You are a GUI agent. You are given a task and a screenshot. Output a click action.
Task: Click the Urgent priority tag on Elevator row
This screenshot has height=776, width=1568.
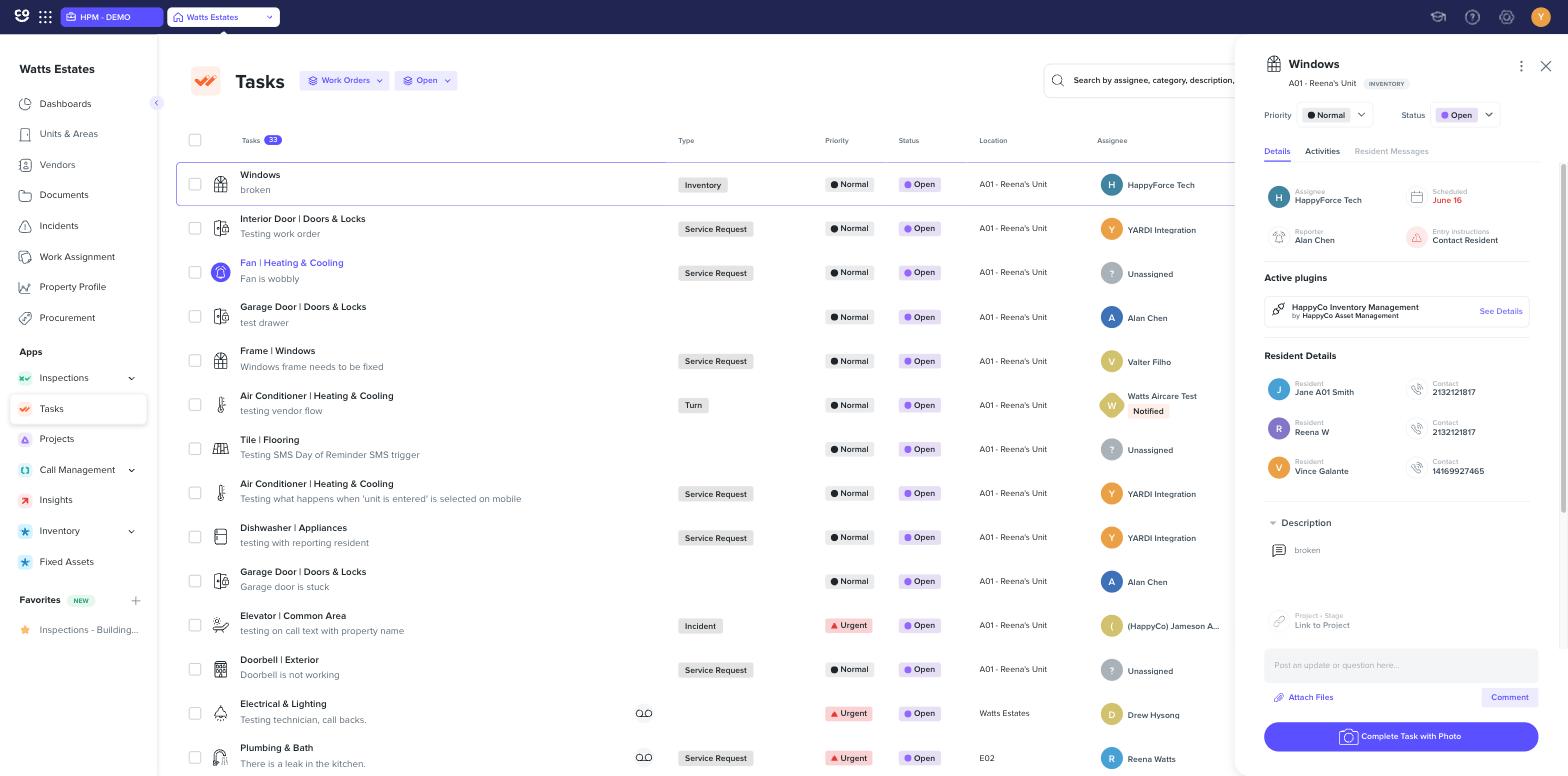click(849, 625)
